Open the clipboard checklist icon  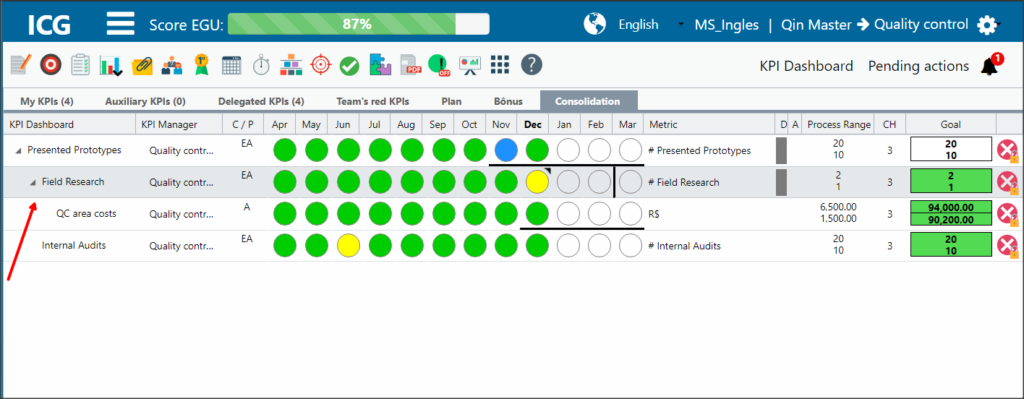coord(80,65)
